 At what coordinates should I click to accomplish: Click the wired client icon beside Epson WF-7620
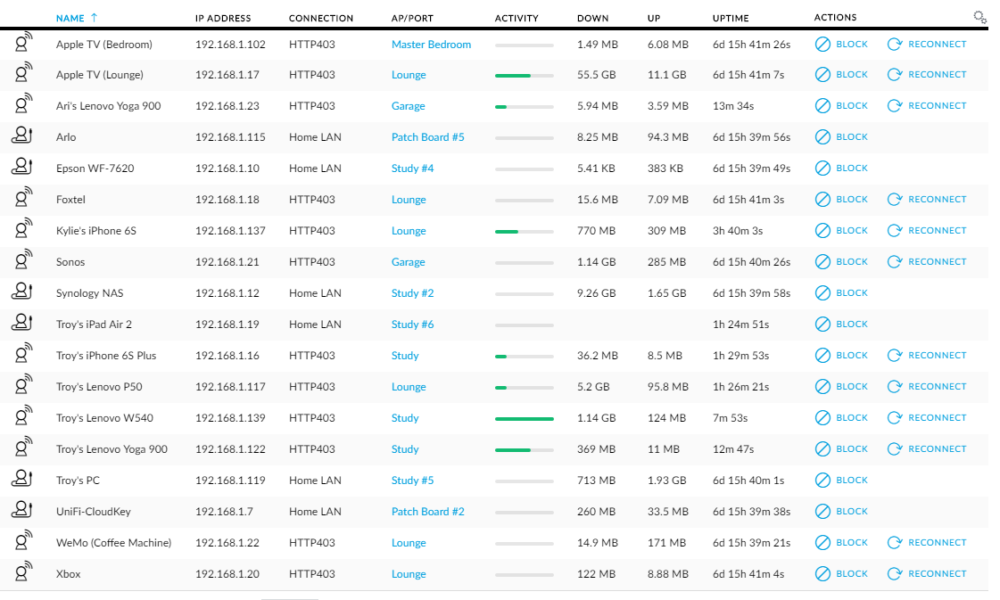pos(21,168)
